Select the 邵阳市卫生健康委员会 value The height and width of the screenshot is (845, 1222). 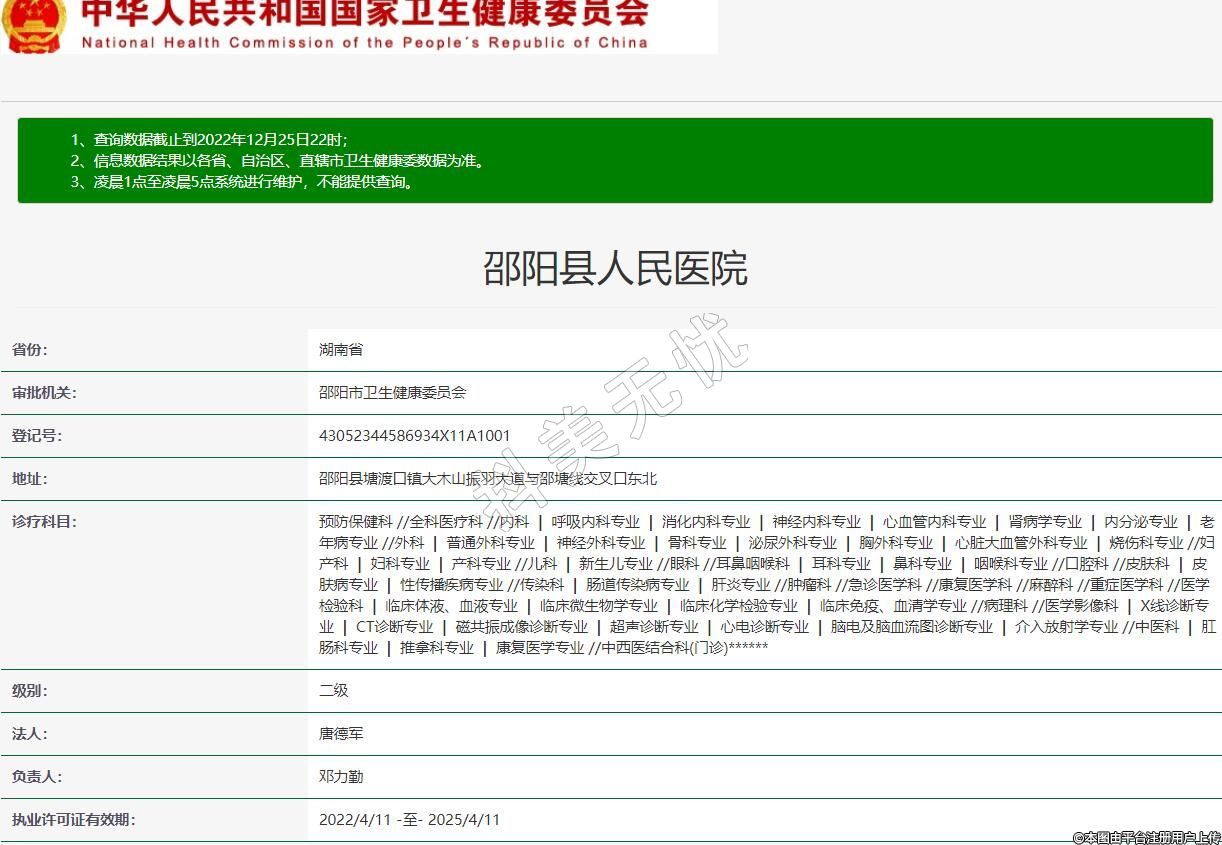tap(392, 393)
